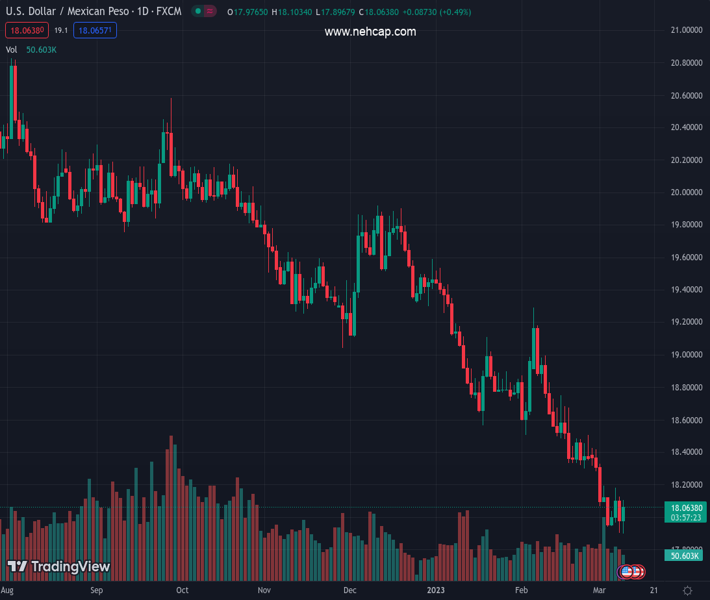Screen dimensions: 710x600
Task: Open the US economic event flag icons
Action: pos(631,572)
